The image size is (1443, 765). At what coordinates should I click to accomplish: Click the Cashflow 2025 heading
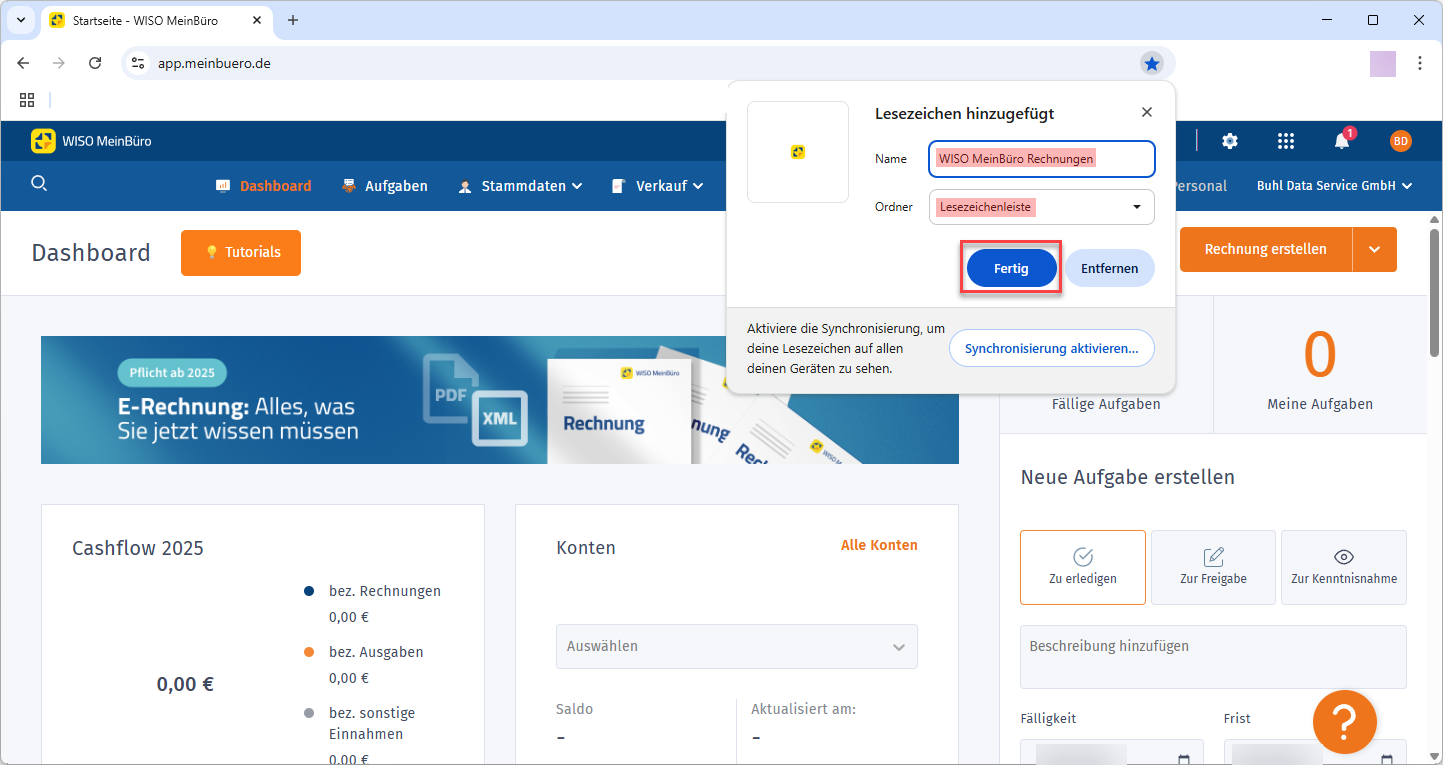click(138, 548)
